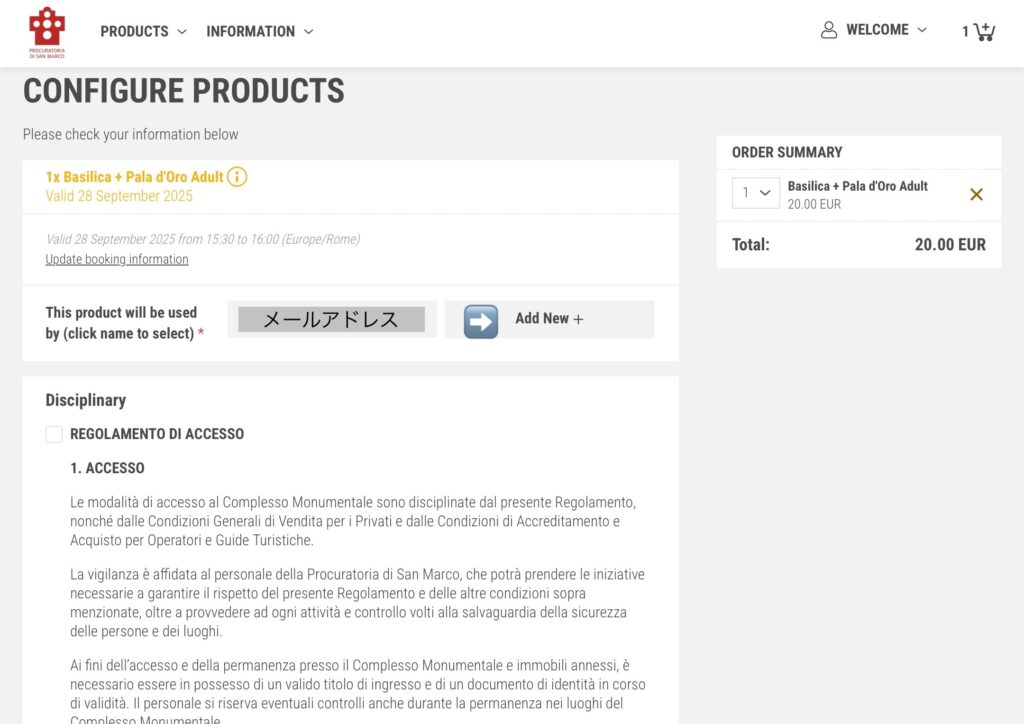Screen dimensions: 1024x724
Task: Click the yellow Basilica + Pala d'Oro Adult title
Action: [134, 177]
